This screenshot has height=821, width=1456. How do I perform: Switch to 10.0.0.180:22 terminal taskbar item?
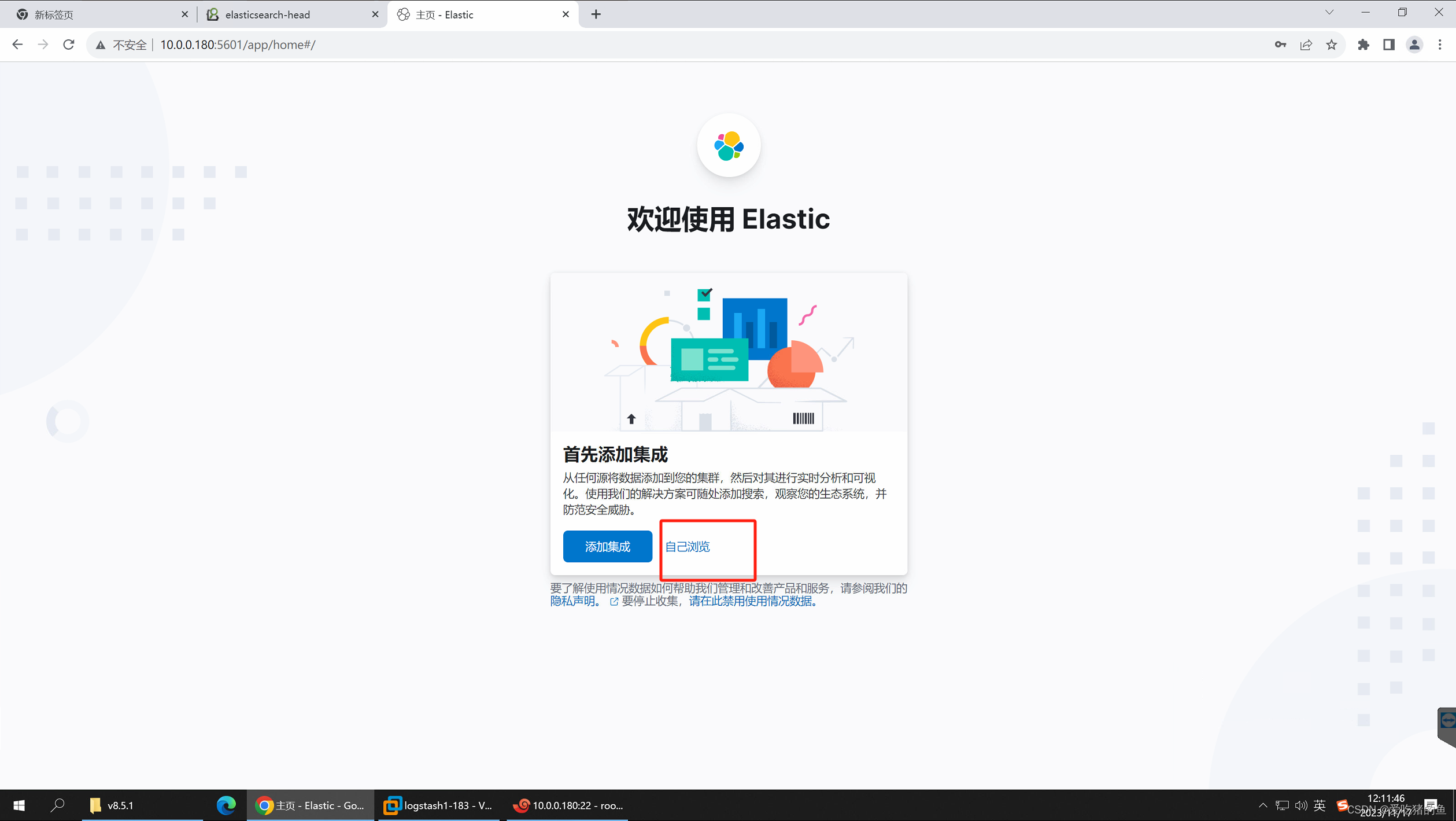click(x=567, y=805)
